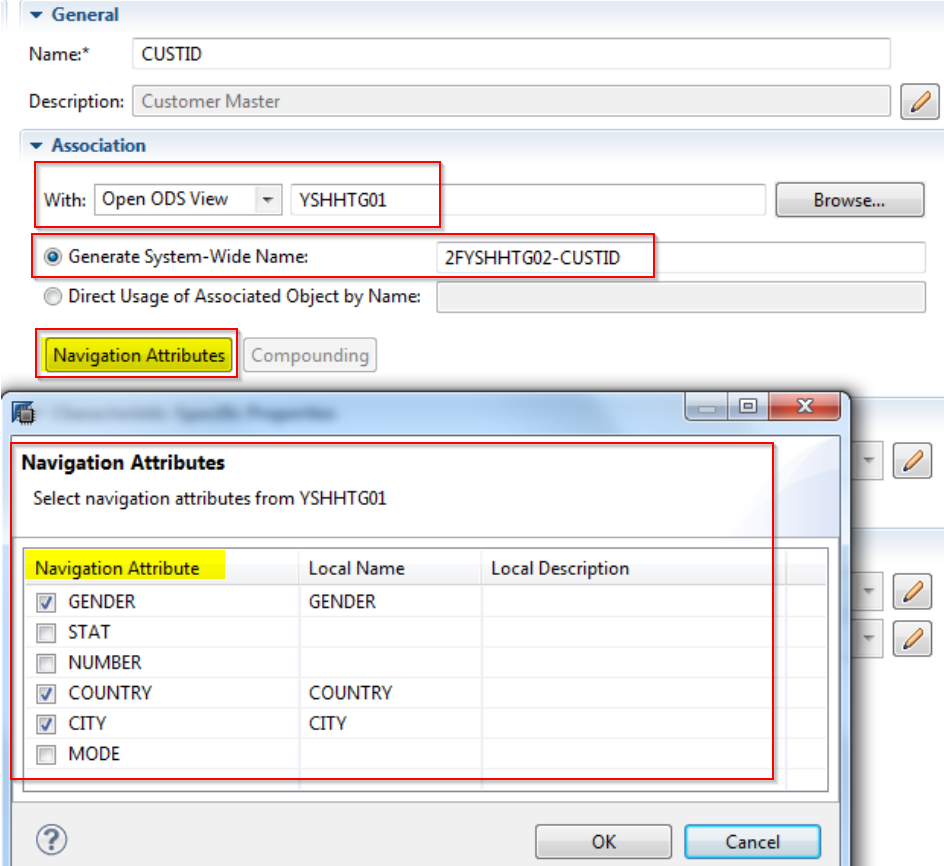The width and height of the screenshot is (944, 866).
Task: Click the empty Direct Usage name field
Action: click(x=681, y=297)
